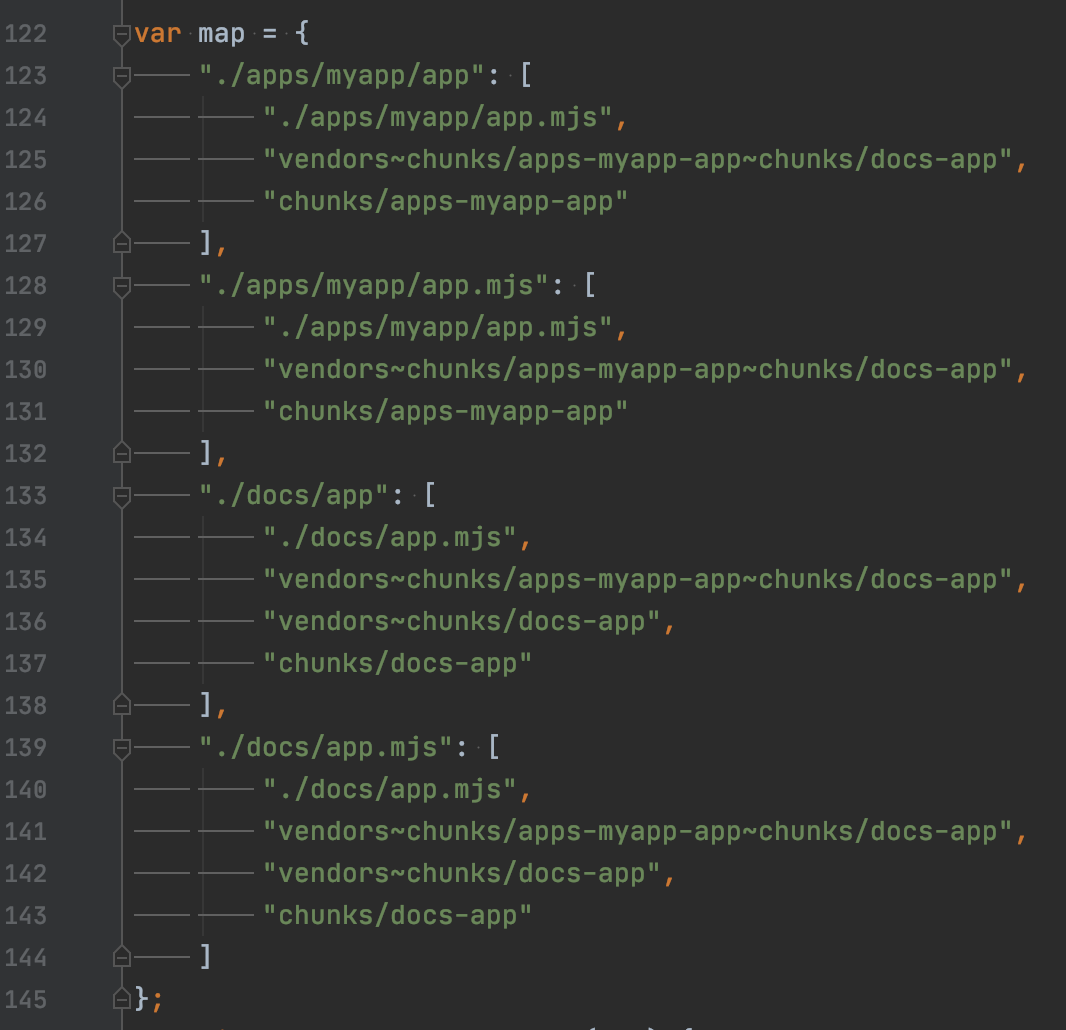
Task: Click the vendors~chunks string on line 141
Action: click(x=638, y=832)
